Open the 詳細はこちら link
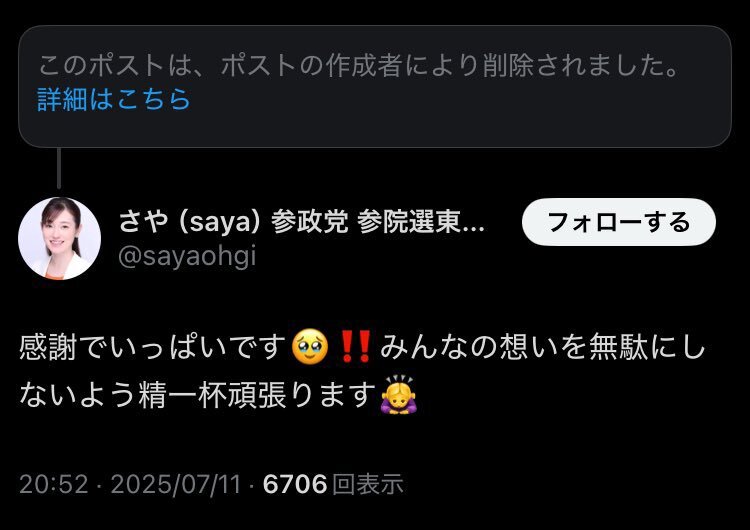The width and height of the screenshot is (750, 530). (x=114, y=99)
